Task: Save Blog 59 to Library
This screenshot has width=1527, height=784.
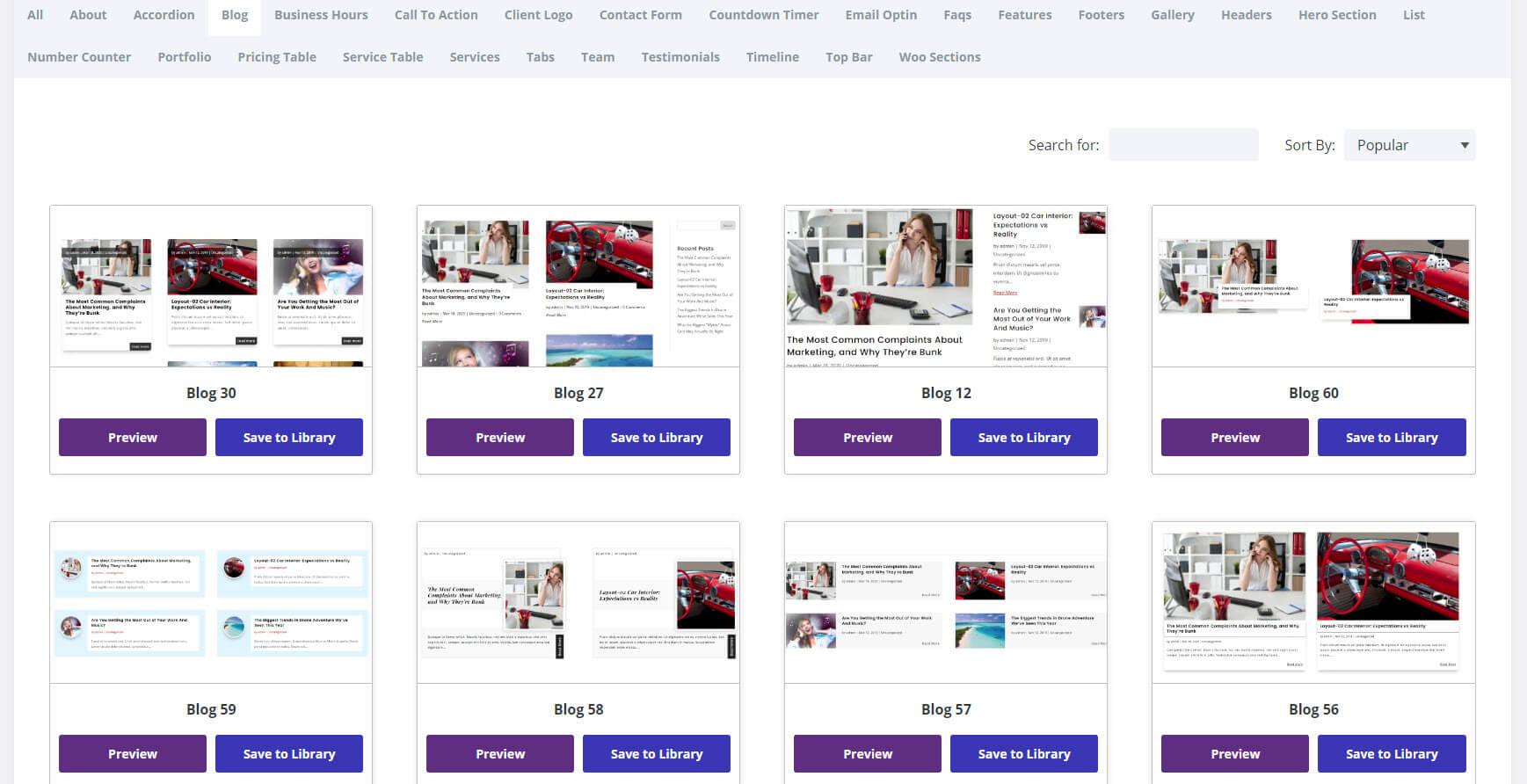Action: coord(289,754)
